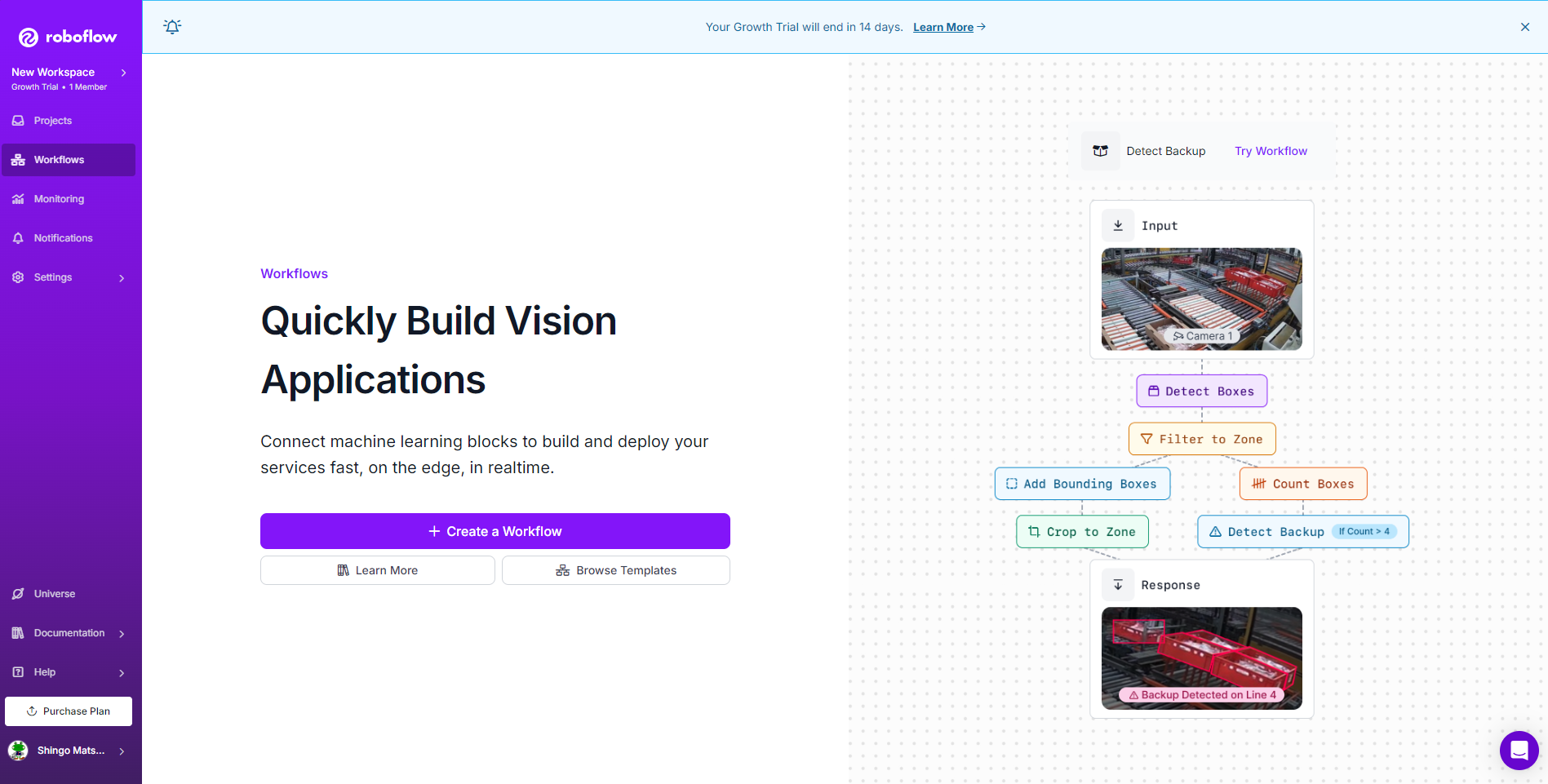The image size is (1548, 784).
Task: Click the Workflows heading label
Action: 294,274
